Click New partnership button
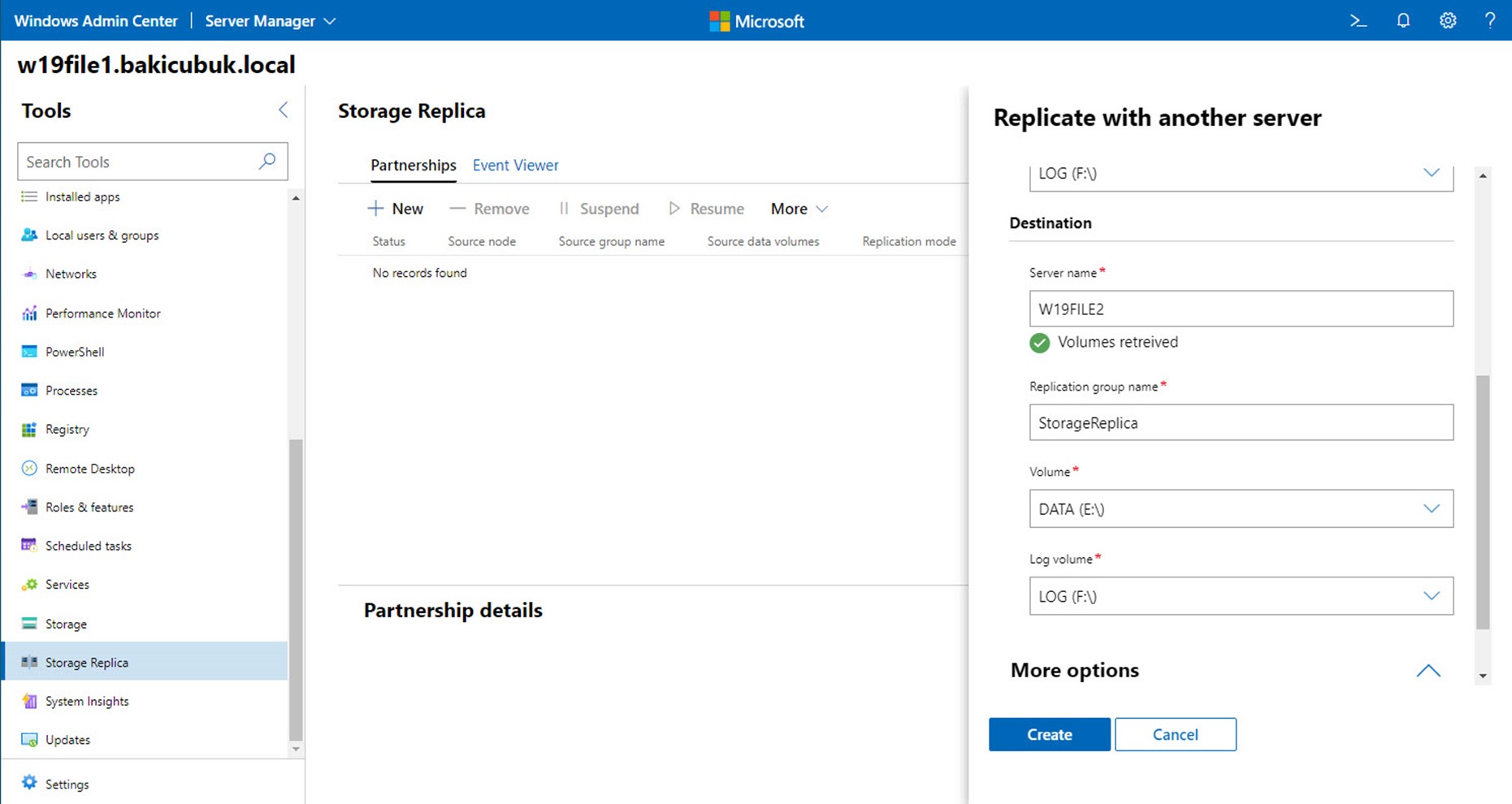 tap(395, 209)
